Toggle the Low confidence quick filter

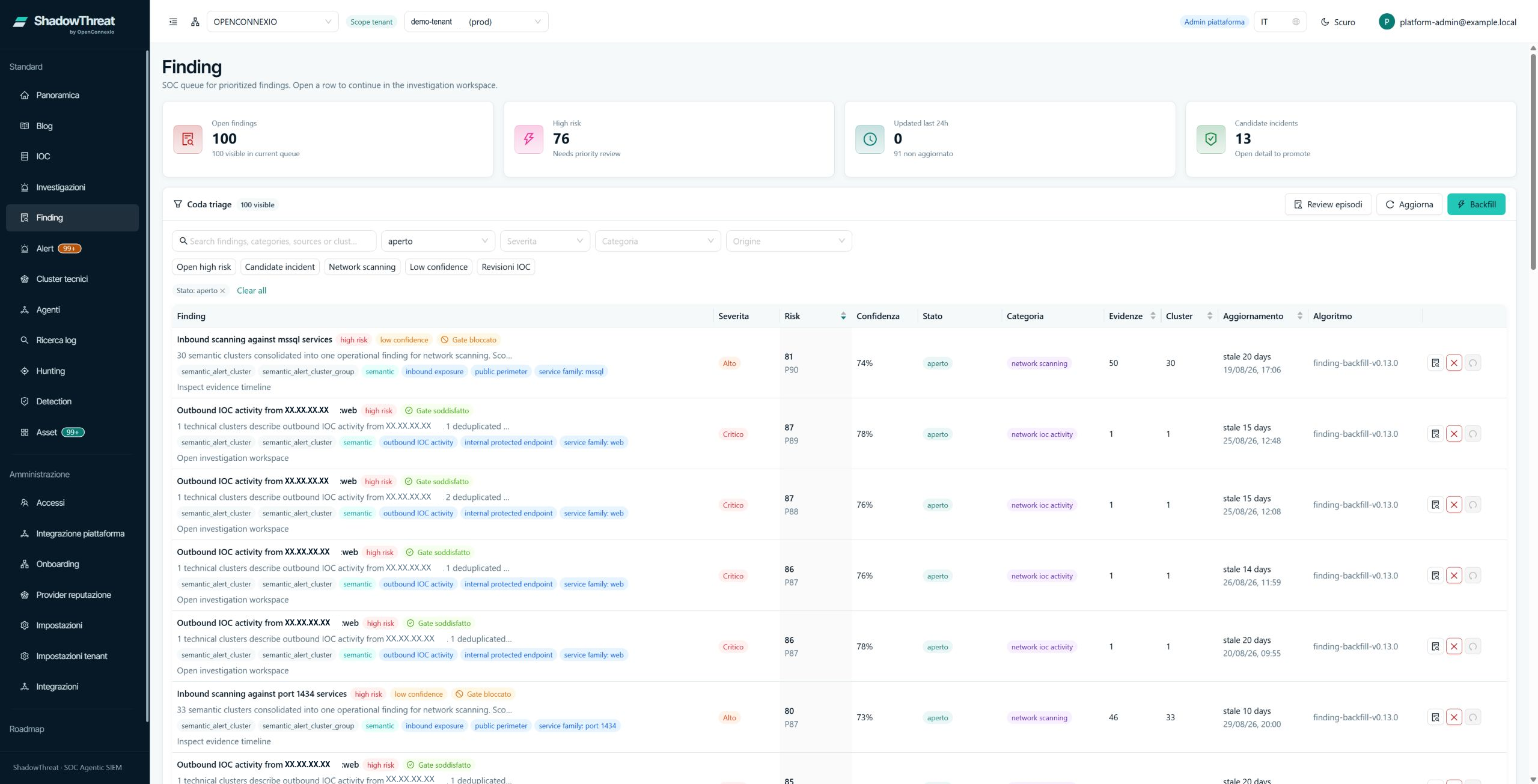439,267
